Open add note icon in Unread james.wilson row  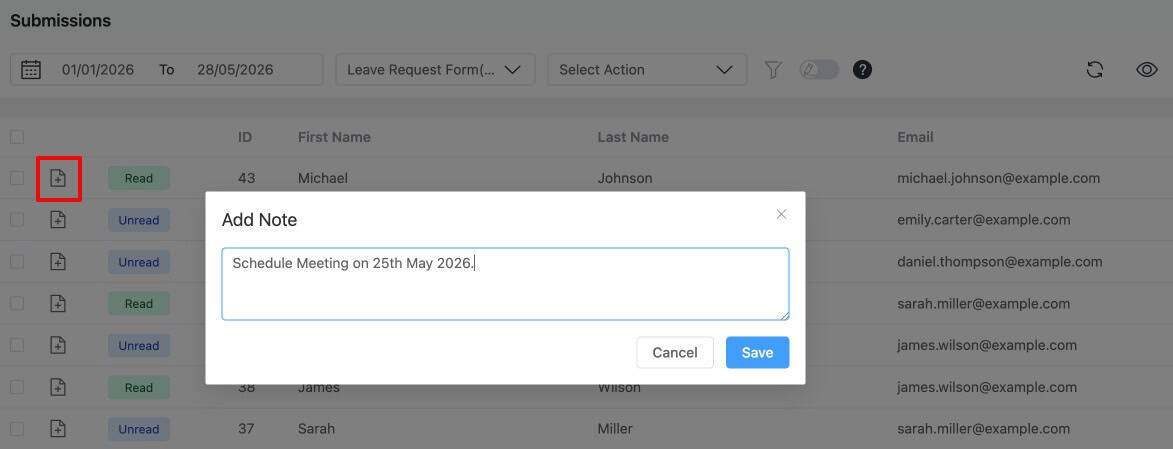click(x=58, y=345)
